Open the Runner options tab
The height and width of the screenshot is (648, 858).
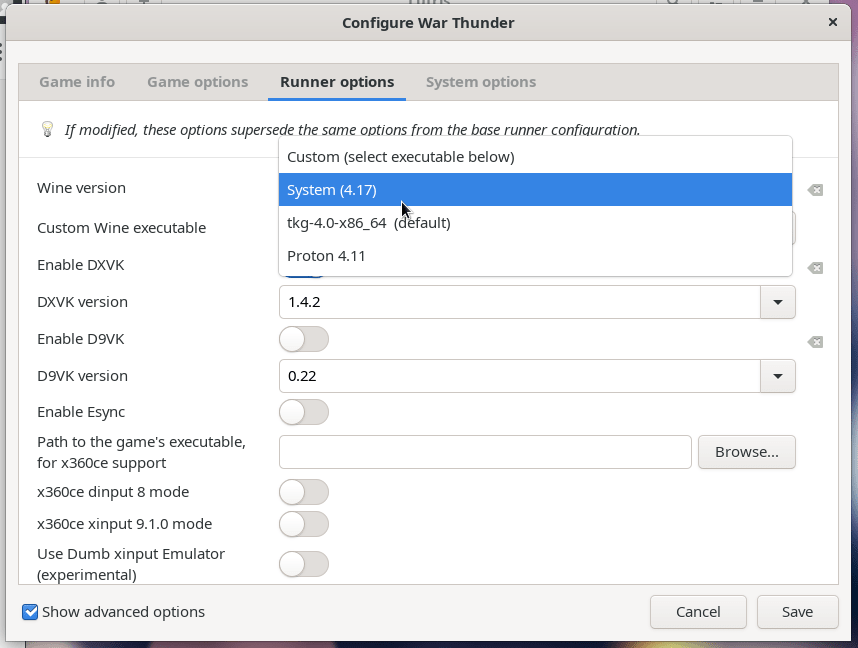[x=337, y=82]
